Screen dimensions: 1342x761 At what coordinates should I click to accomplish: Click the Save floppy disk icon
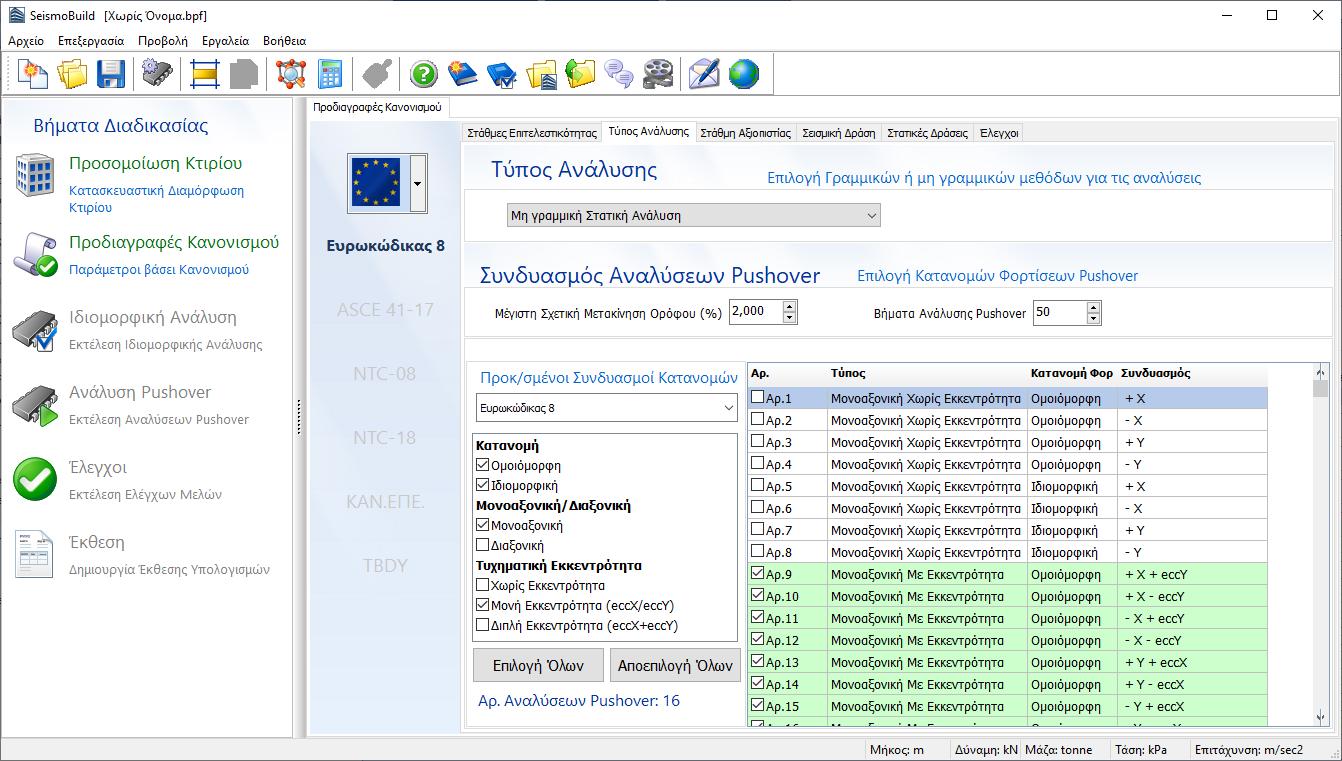110,74
